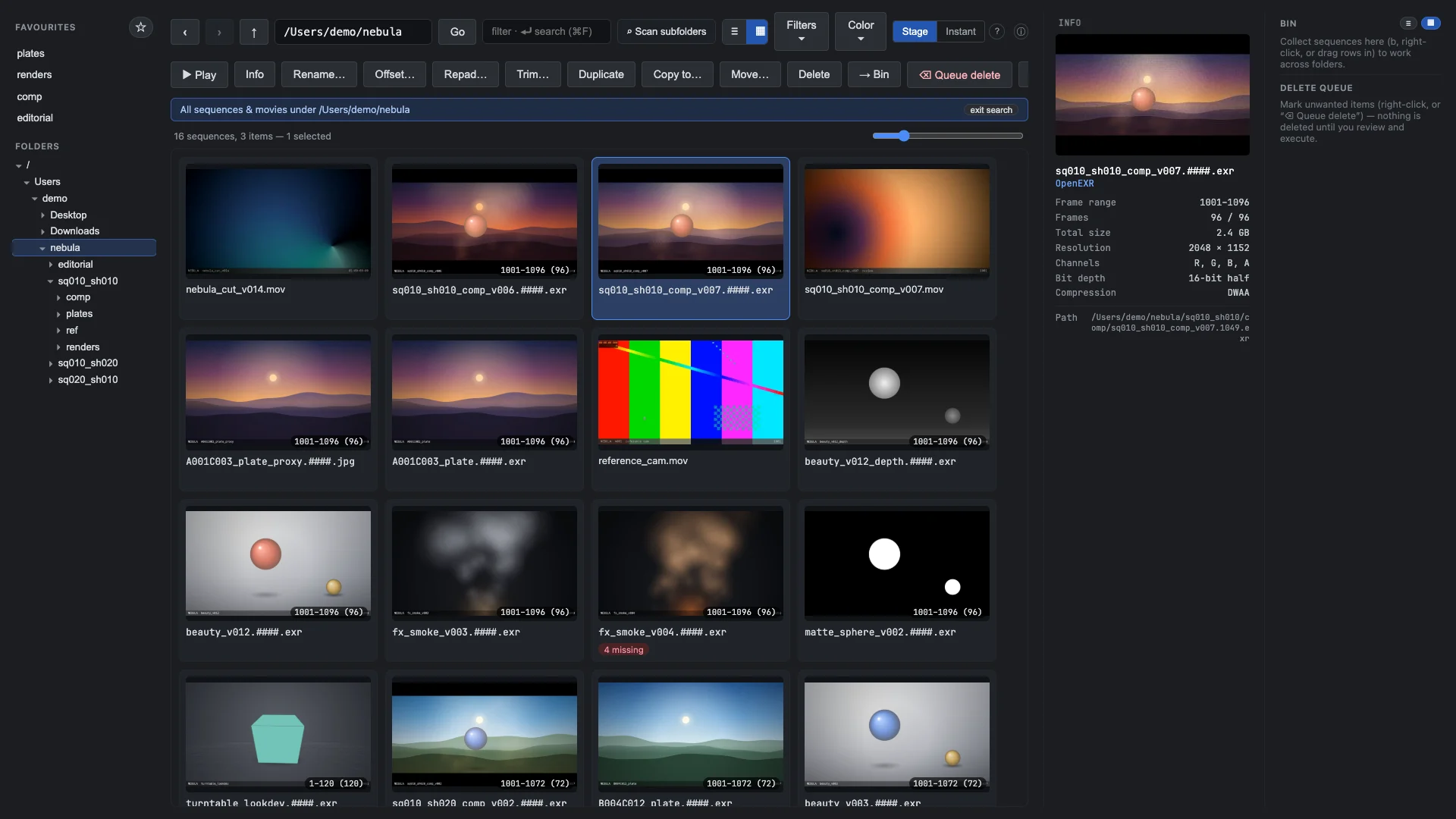The height and width of the screenshot is (819, 1456).
Task: Expand the sq010_sh020 folder
Action: (51, 364)
